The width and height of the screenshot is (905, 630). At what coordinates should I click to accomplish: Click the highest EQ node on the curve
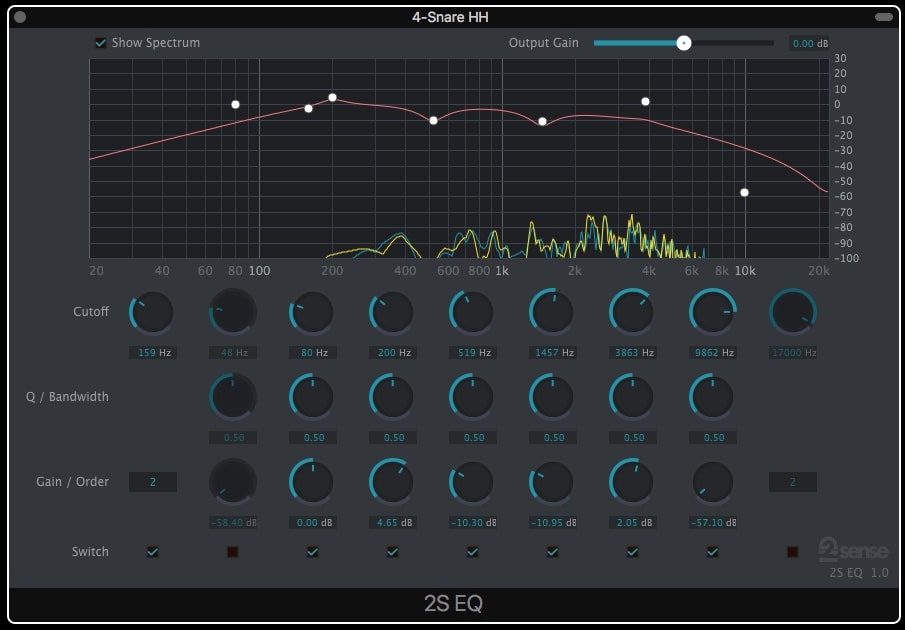click(332, 97)
